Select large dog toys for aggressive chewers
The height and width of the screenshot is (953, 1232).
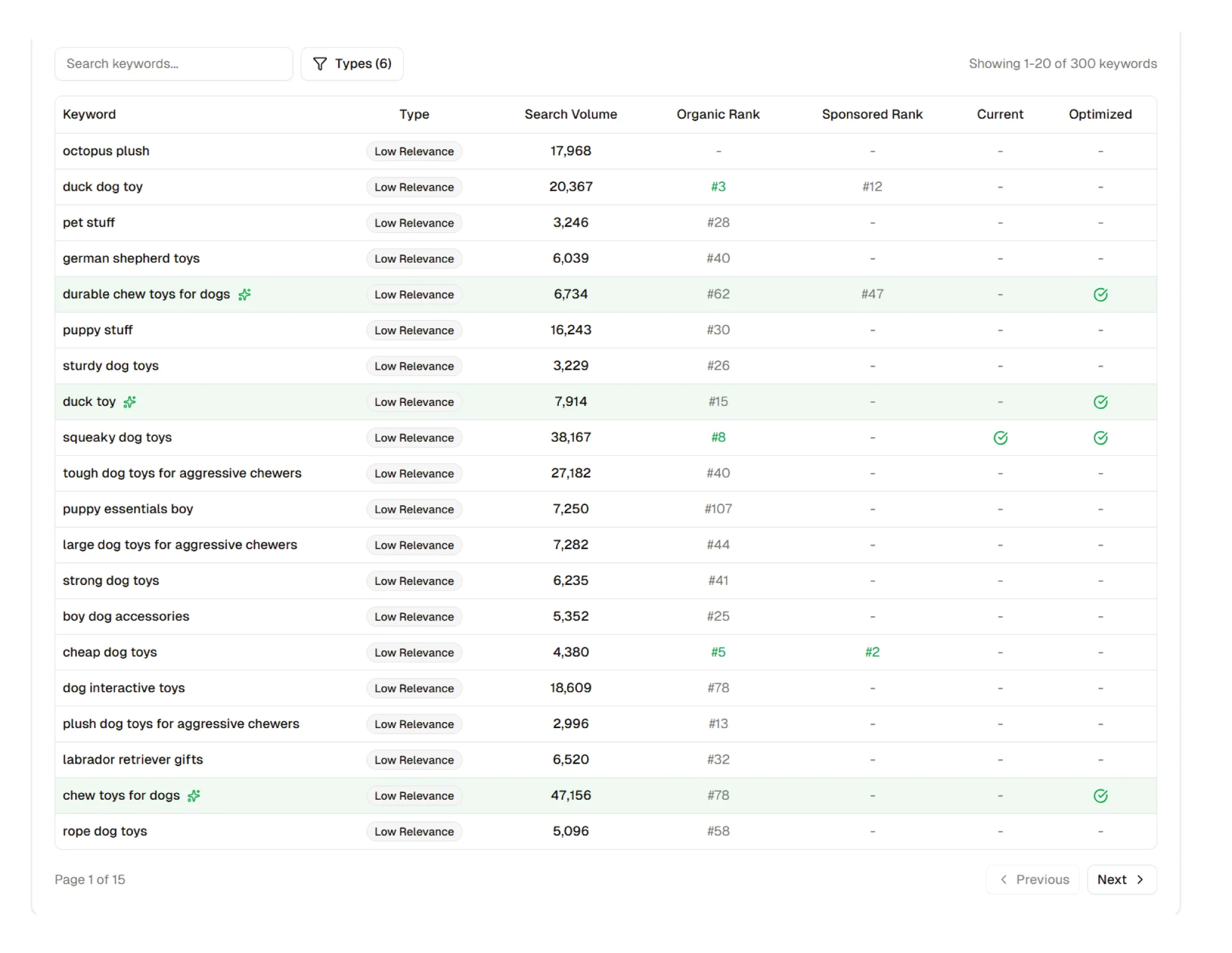(180, 545)
